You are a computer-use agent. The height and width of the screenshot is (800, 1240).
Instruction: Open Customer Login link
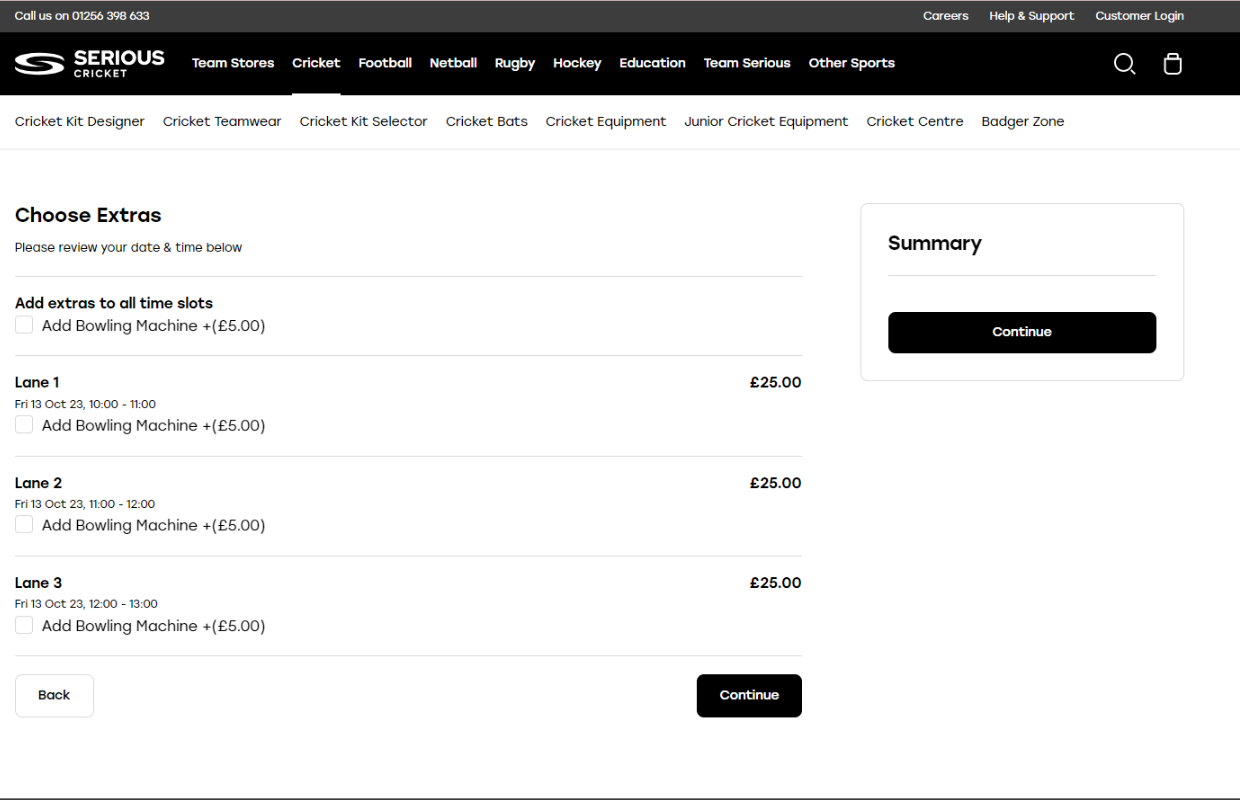coord(1139,16)
